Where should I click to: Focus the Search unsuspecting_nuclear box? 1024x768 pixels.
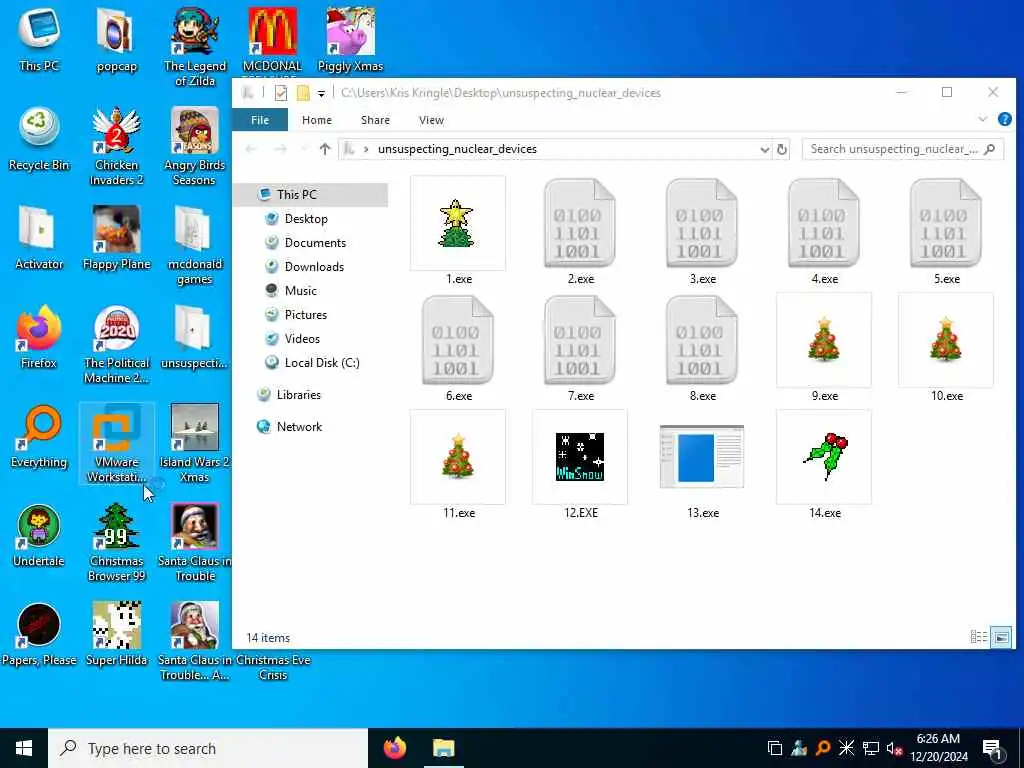903,149
